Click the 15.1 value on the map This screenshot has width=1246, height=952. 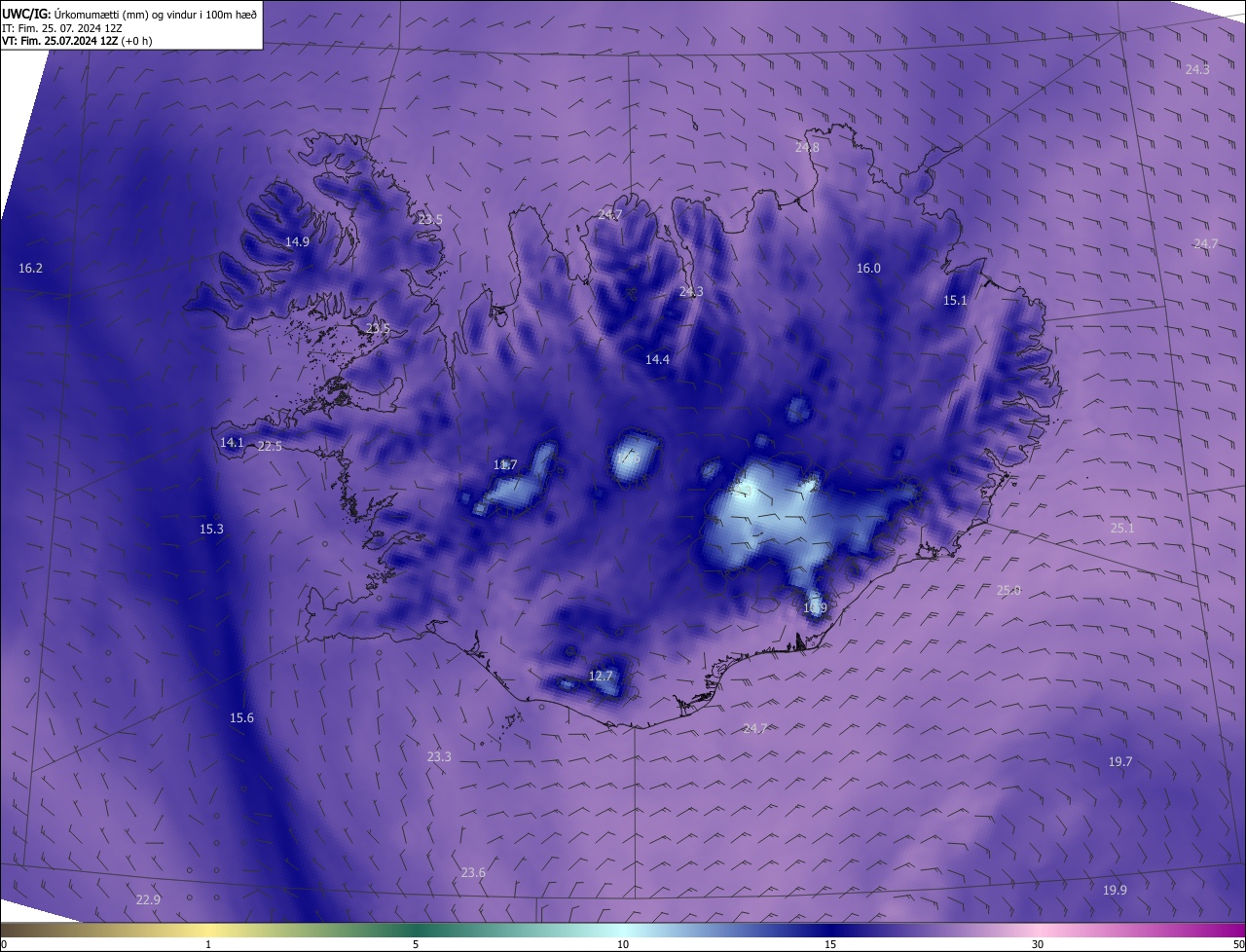(x=955, y=301)
